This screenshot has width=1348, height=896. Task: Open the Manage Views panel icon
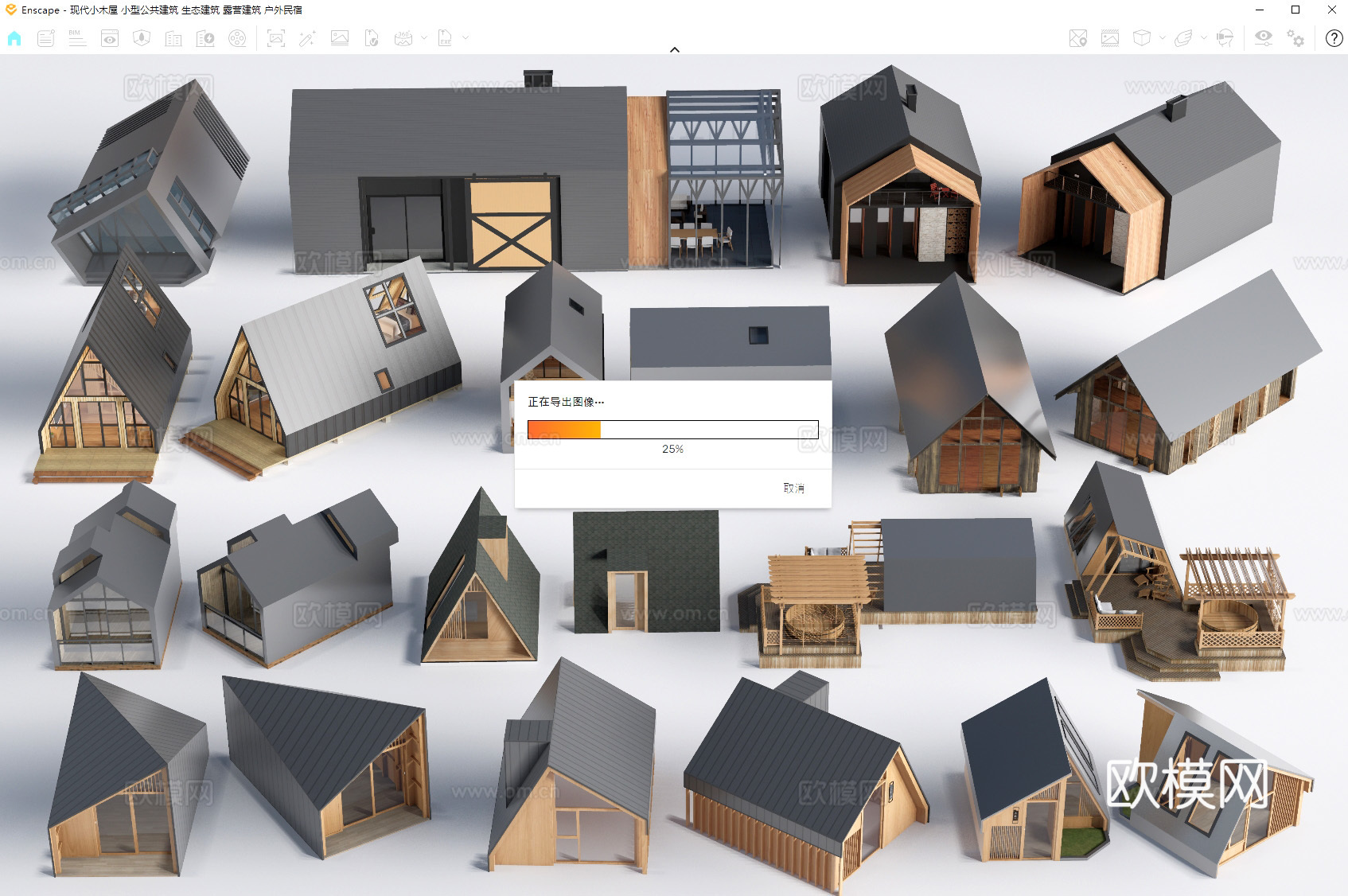(x=110, y=38)
